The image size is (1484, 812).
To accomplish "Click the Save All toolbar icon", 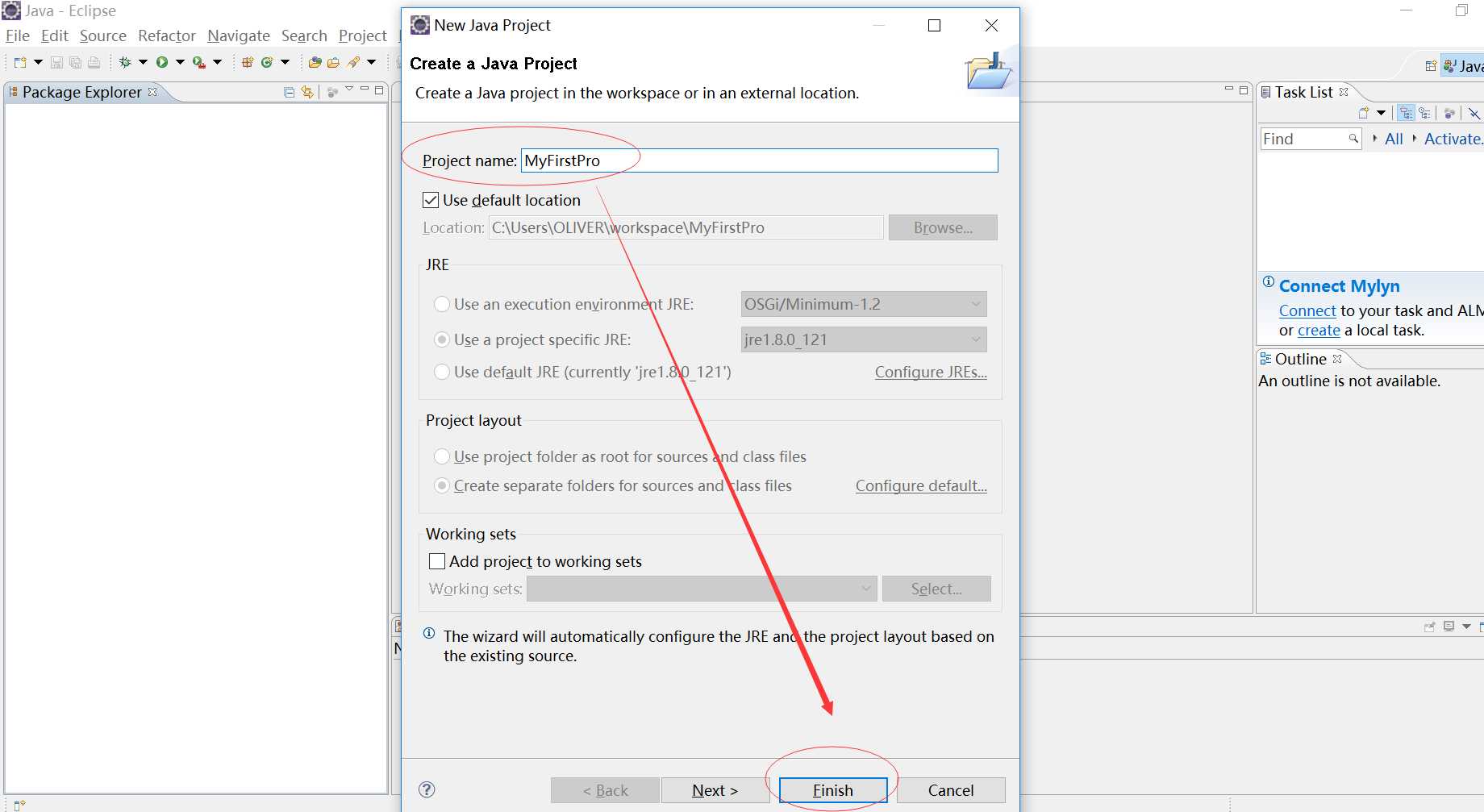I will pos(75,62).
